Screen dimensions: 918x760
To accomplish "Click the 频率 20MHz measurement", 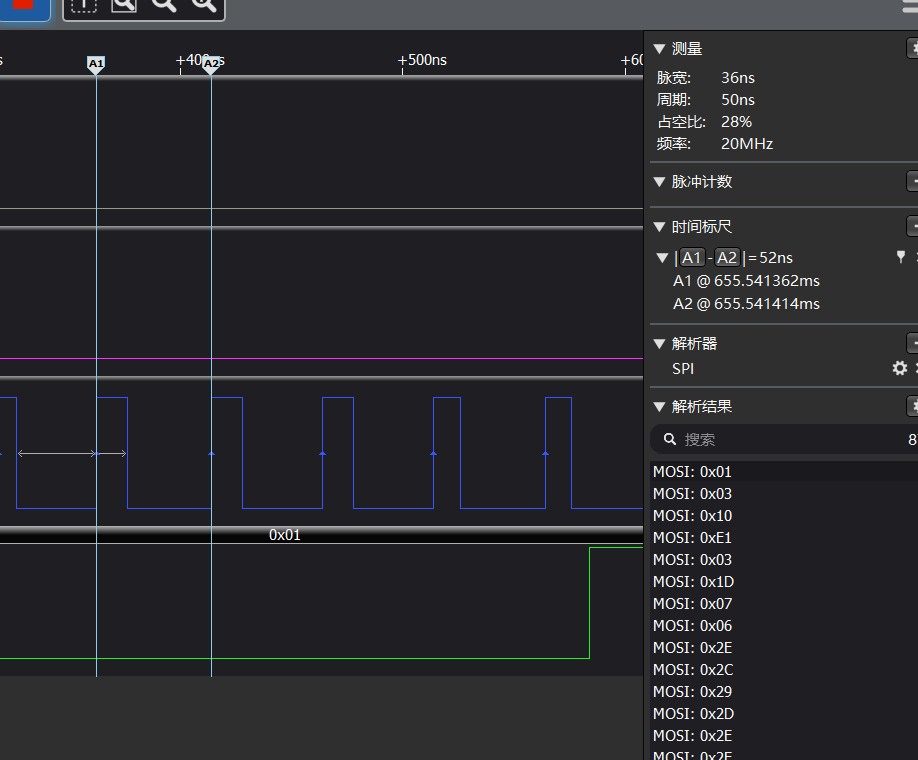I will (x=715, y=144).
